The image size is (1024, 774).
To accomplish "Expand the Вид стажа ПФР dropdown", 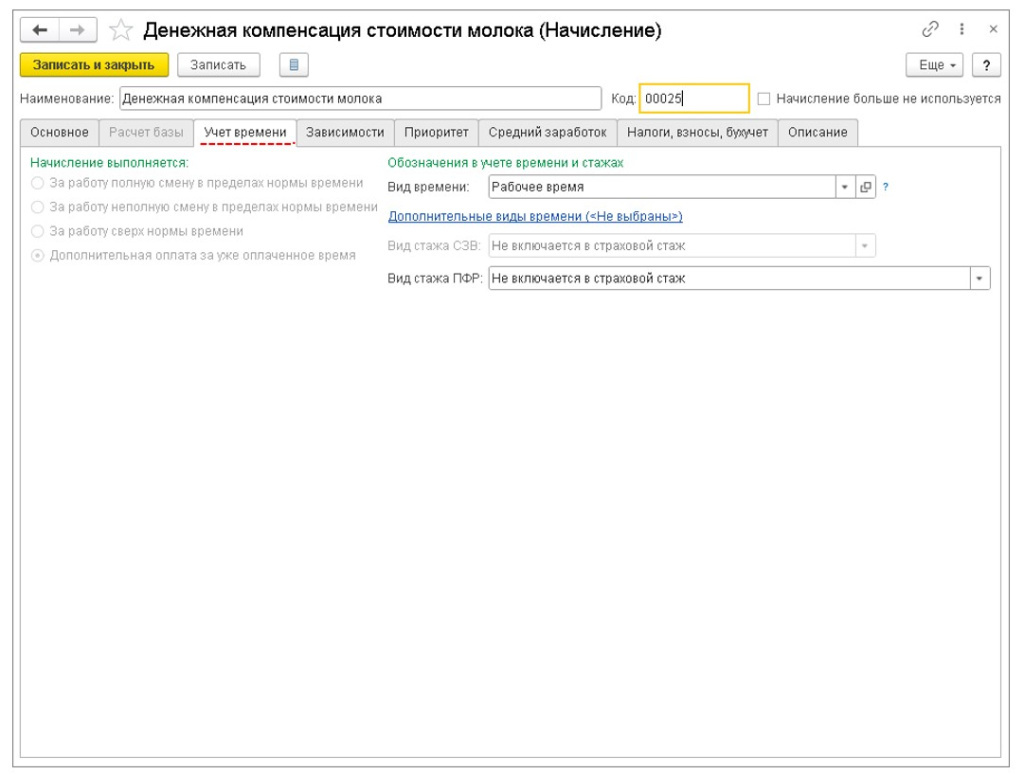I will coord(979,279).
